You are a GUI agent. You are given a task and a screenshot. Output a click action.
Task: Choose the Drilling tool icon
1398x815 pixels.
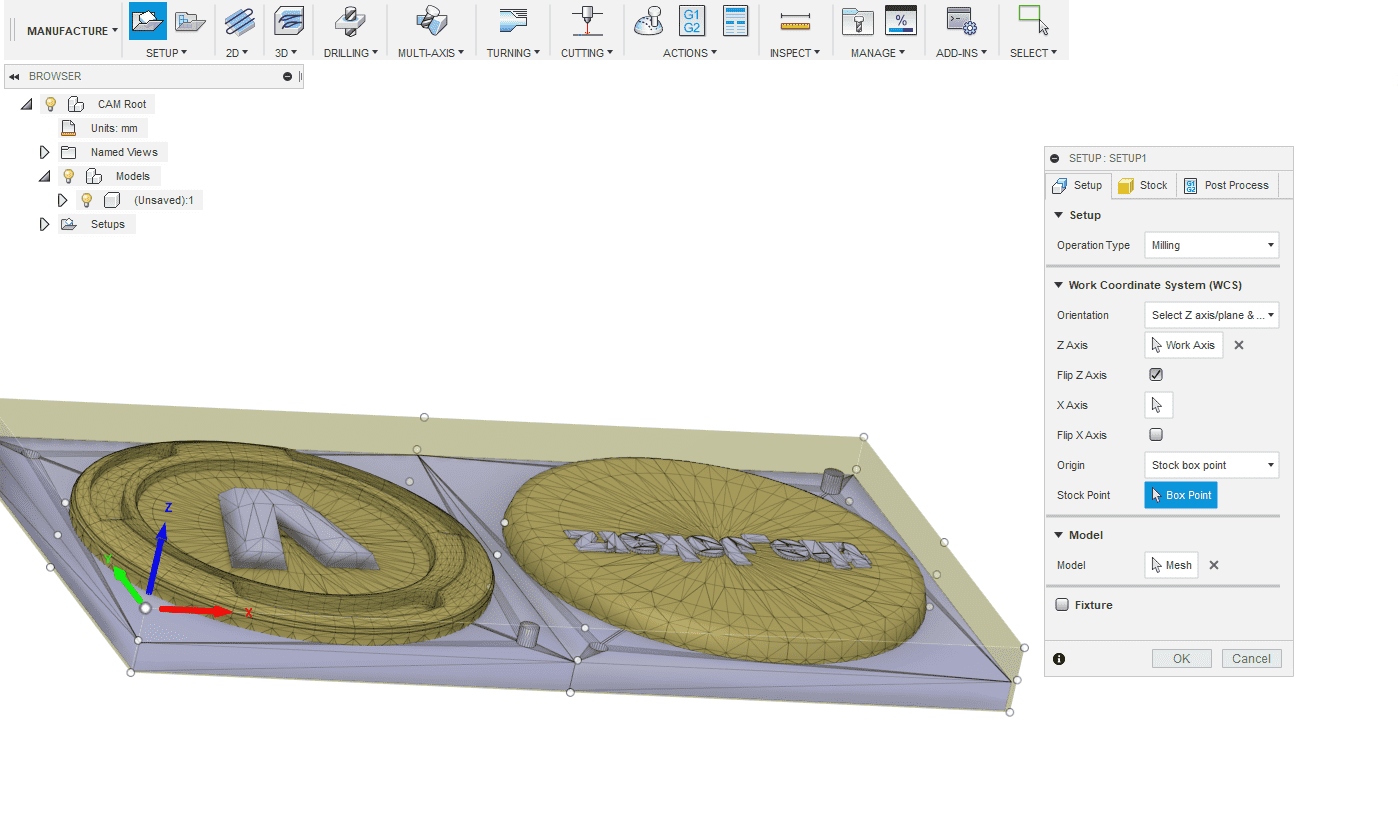351,20
